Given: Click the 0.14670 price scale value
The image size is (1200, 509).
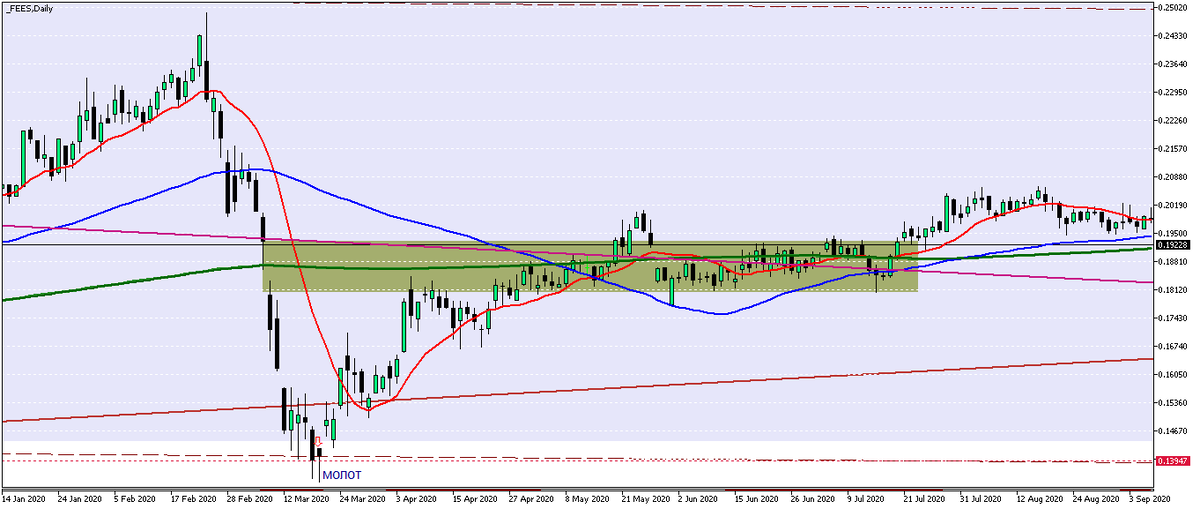Looking at the screenshot, I should click(x=1173, y=432).
